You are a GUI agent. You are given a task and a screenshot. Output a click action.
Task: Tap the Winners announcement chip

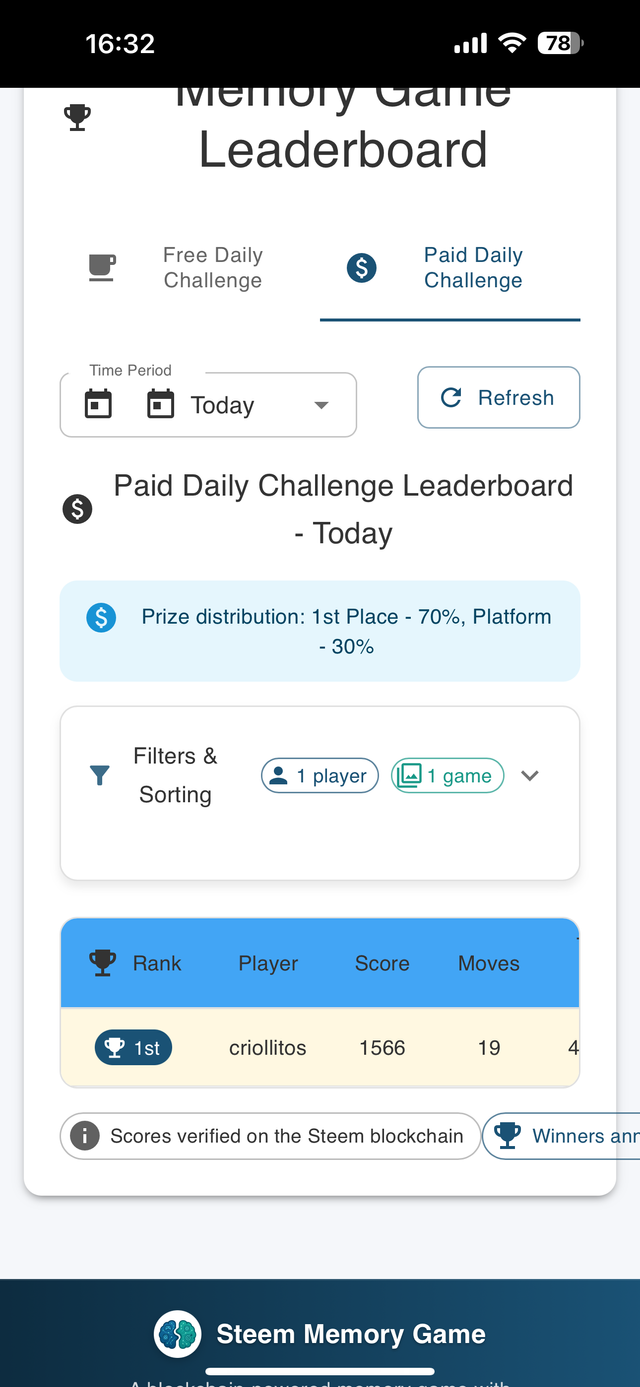click(561, 1136)
